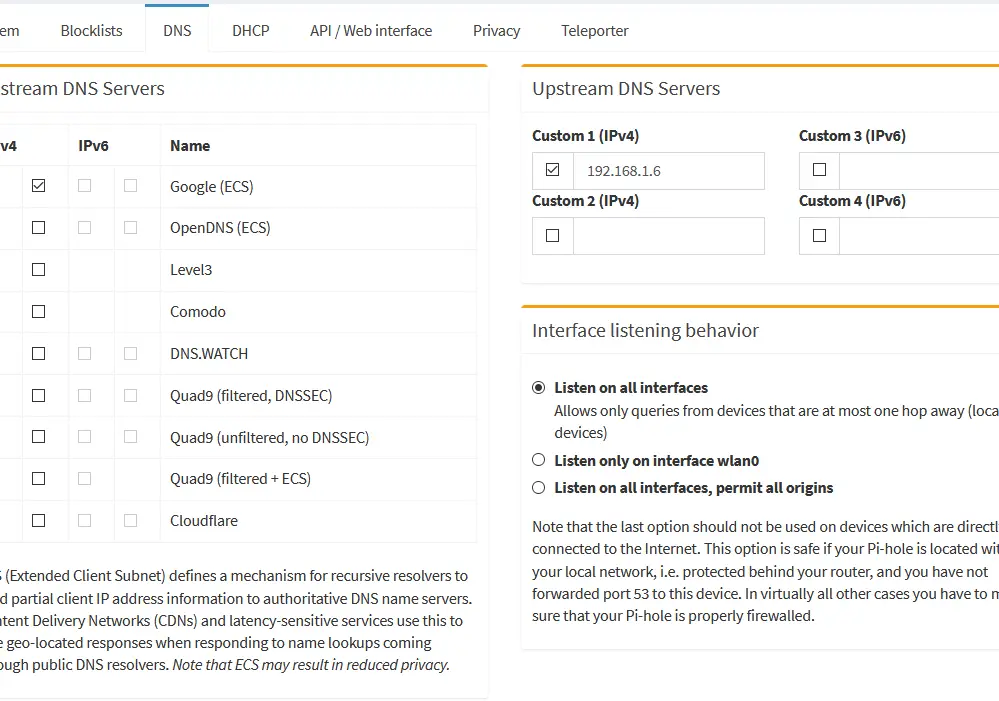The height and width of the screenshot is (701, 999).
Task: Click the Interface listening behavior heading
Action: 645,331
